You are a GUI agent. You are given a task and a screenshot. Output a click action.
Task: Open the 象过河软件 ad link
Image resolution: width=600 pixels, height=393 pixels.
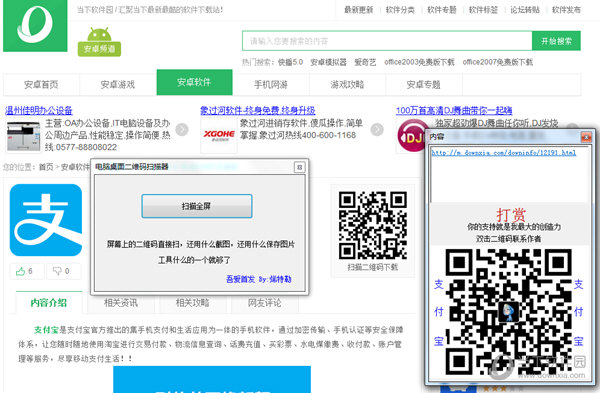(x=258, y=111)
